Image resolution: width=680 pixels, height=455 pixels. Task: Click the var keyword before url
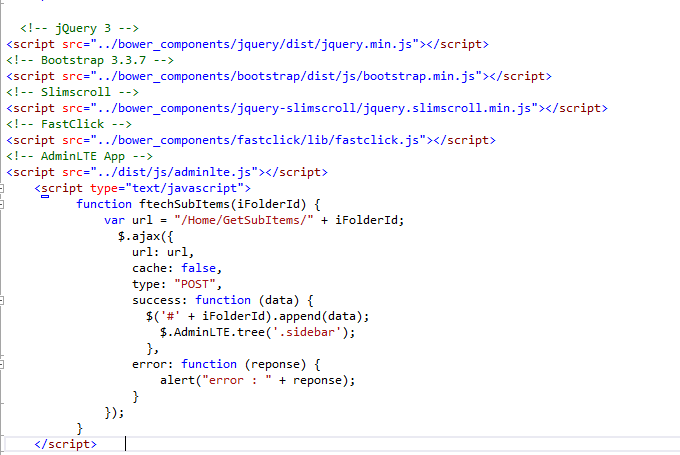coord(114,220)
